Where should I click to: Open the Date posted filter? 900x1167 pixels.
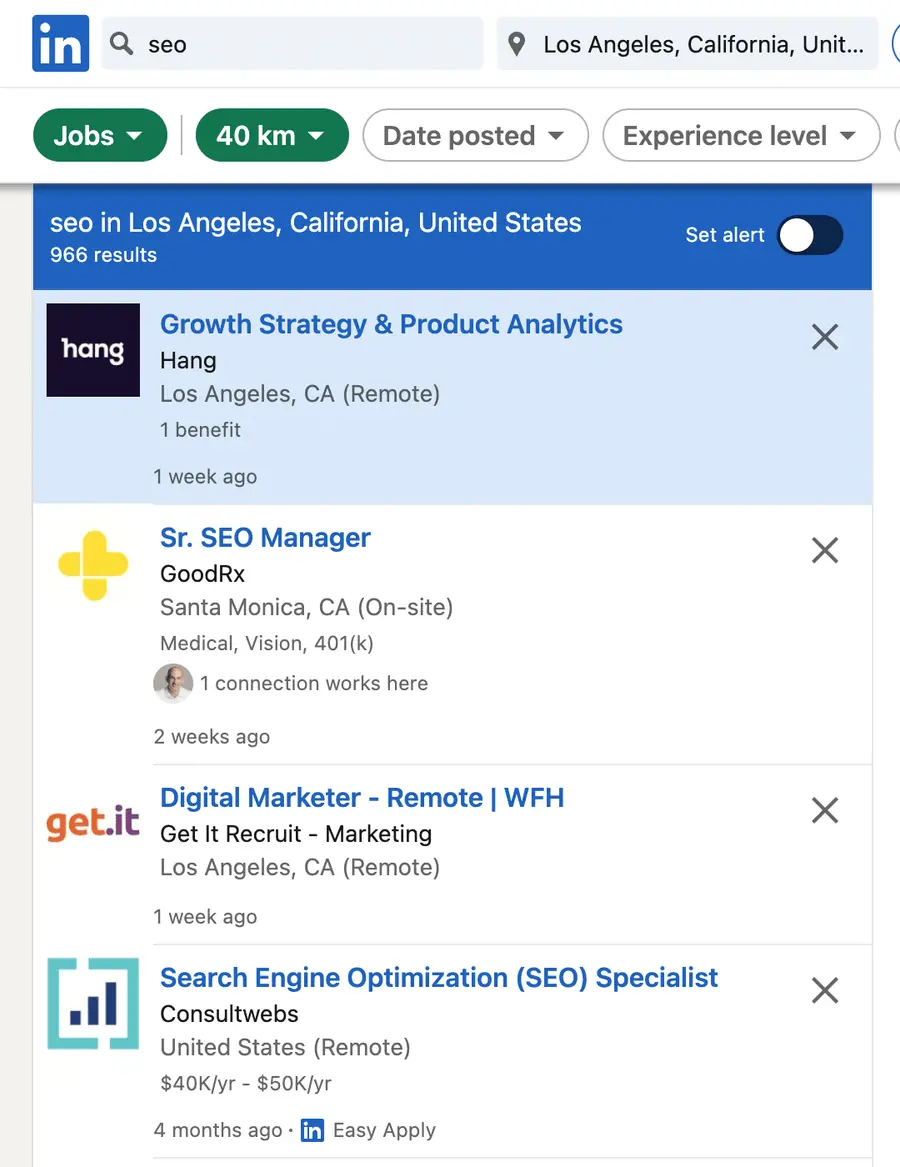click(x=474, y=135)
